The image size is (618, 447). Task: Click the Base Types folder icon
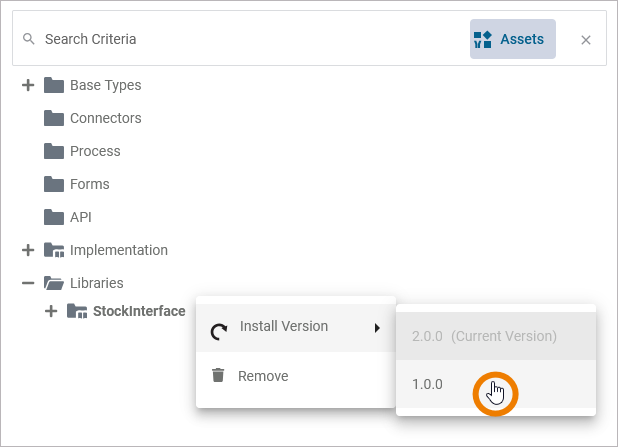coord(54,86)
